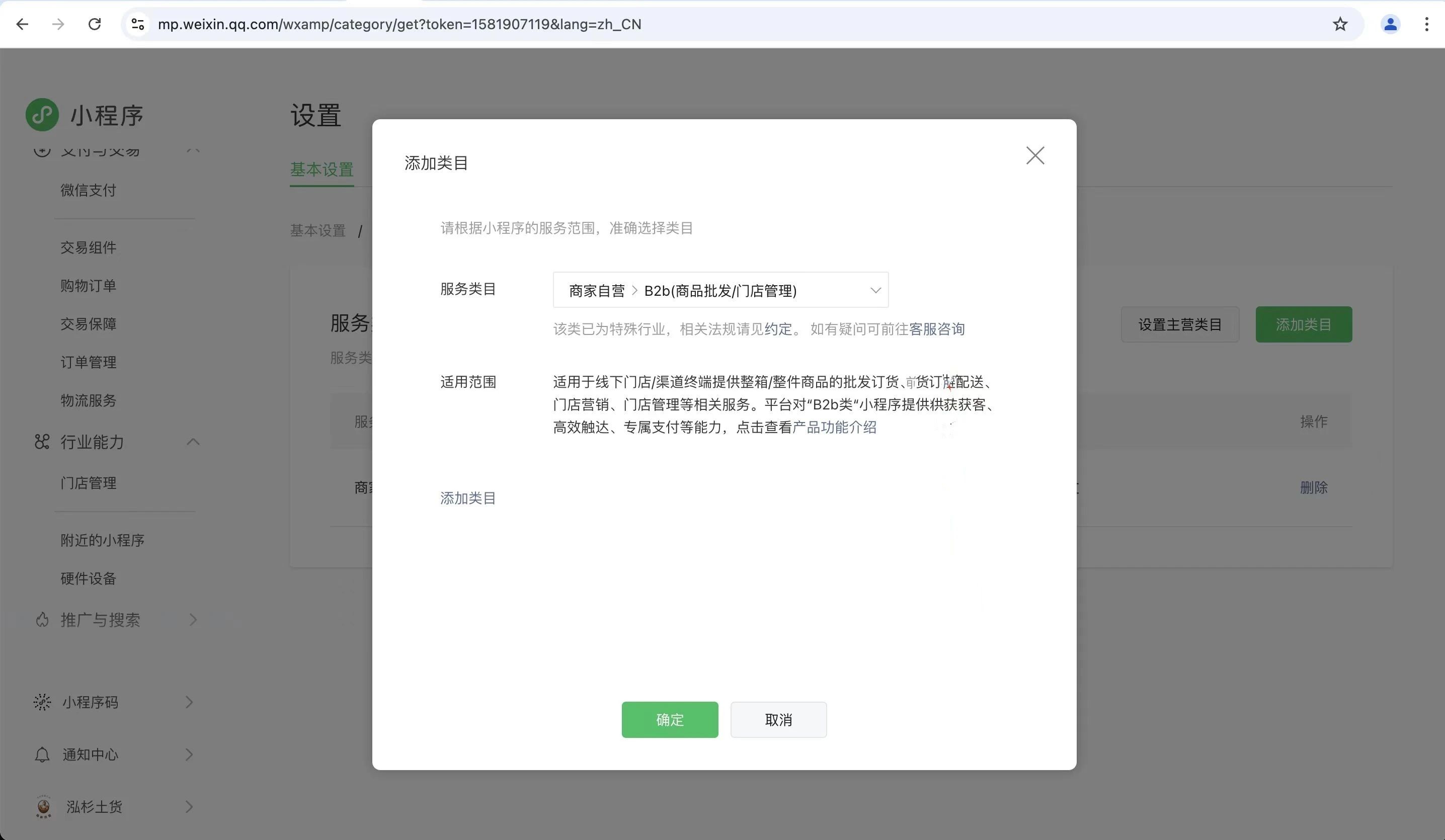Click the 小程序 green logo icon

tap(42, 115)
